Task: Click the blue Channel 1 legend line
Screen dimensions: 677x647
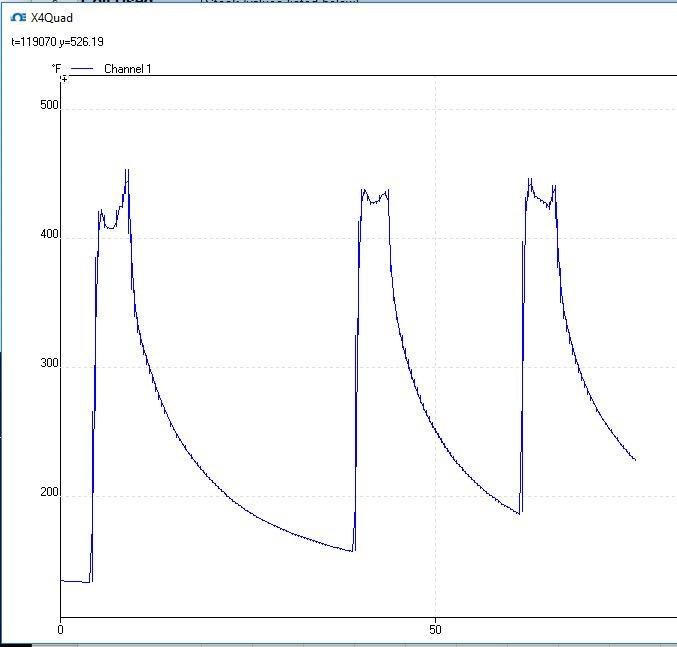Action: point(83,69)
